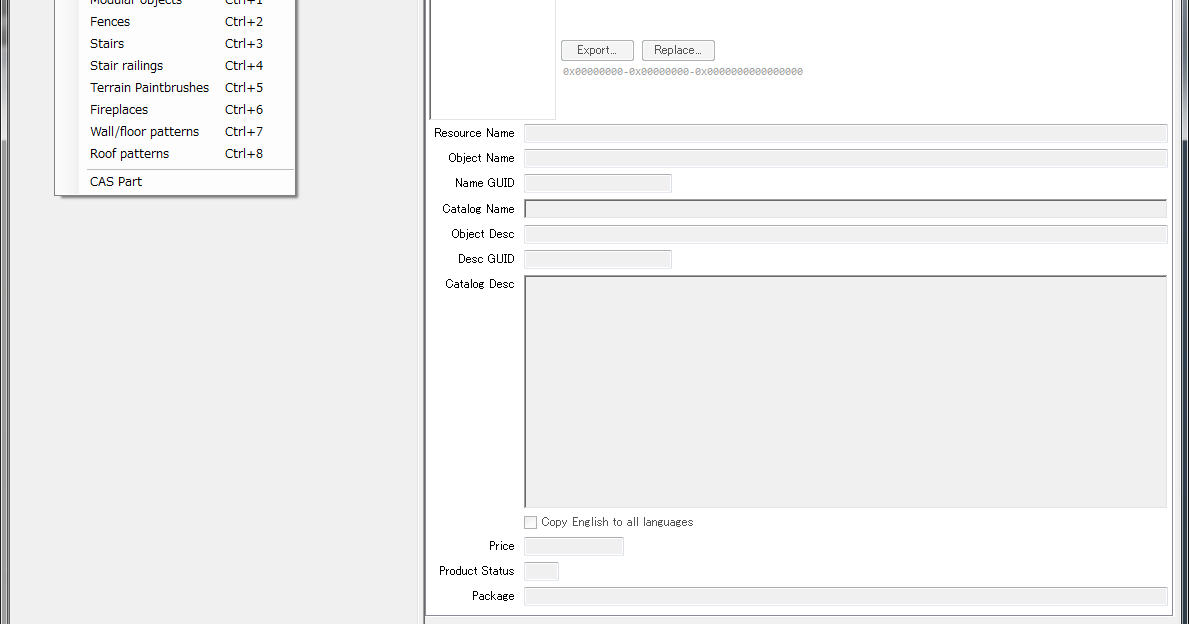Screen dimensions: 1189x624
Task: Open Terrain Paintbrushes cloning option
Action: pos(149,87)
